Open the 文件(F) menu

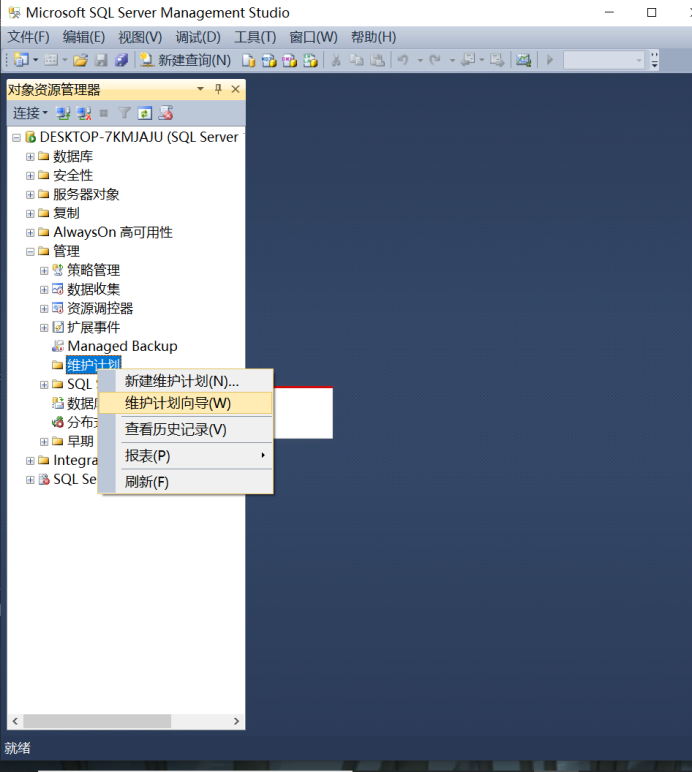click(29, 37)
